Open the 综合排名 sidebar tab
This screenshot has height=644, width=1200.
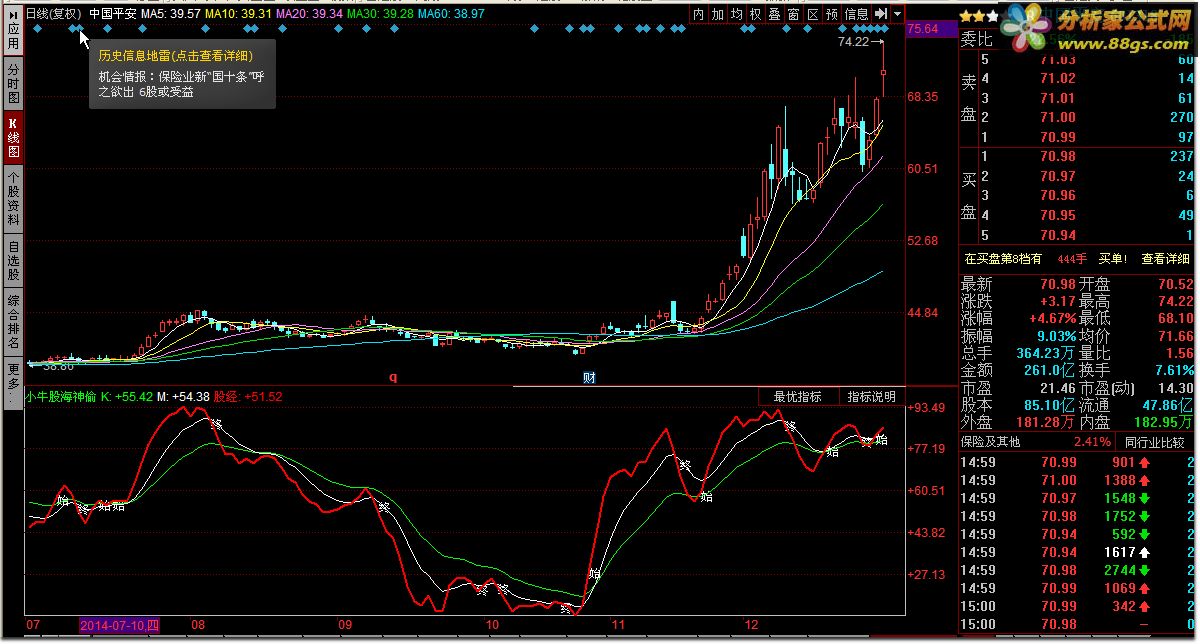click(x=13, y=322)
